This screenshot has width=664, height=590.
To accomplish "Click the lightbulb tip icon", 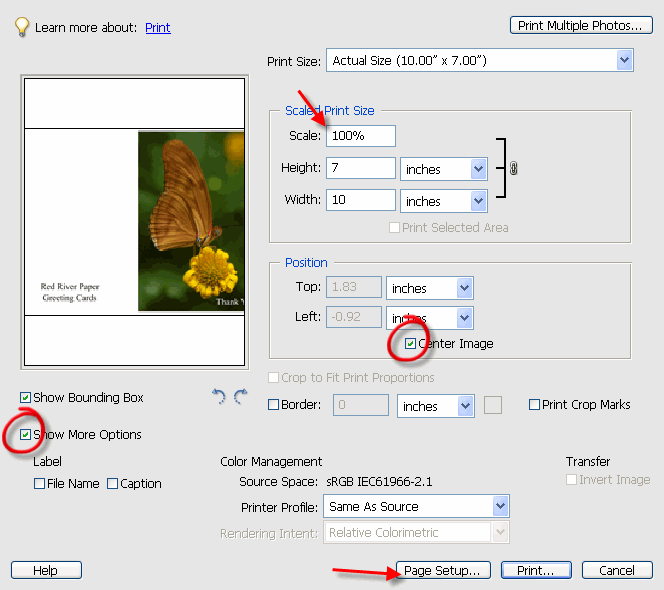I will coord(21,26).
